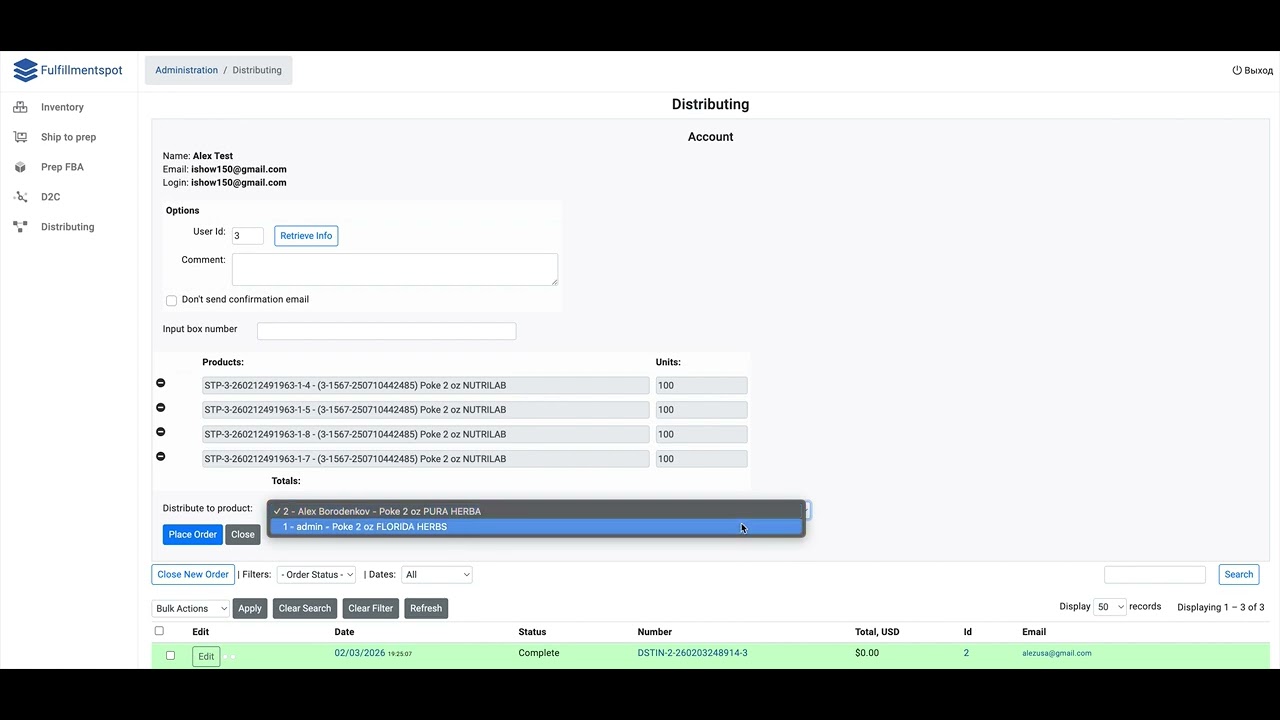Open the Order Status filter dropdown

click(x=316, y=574)
